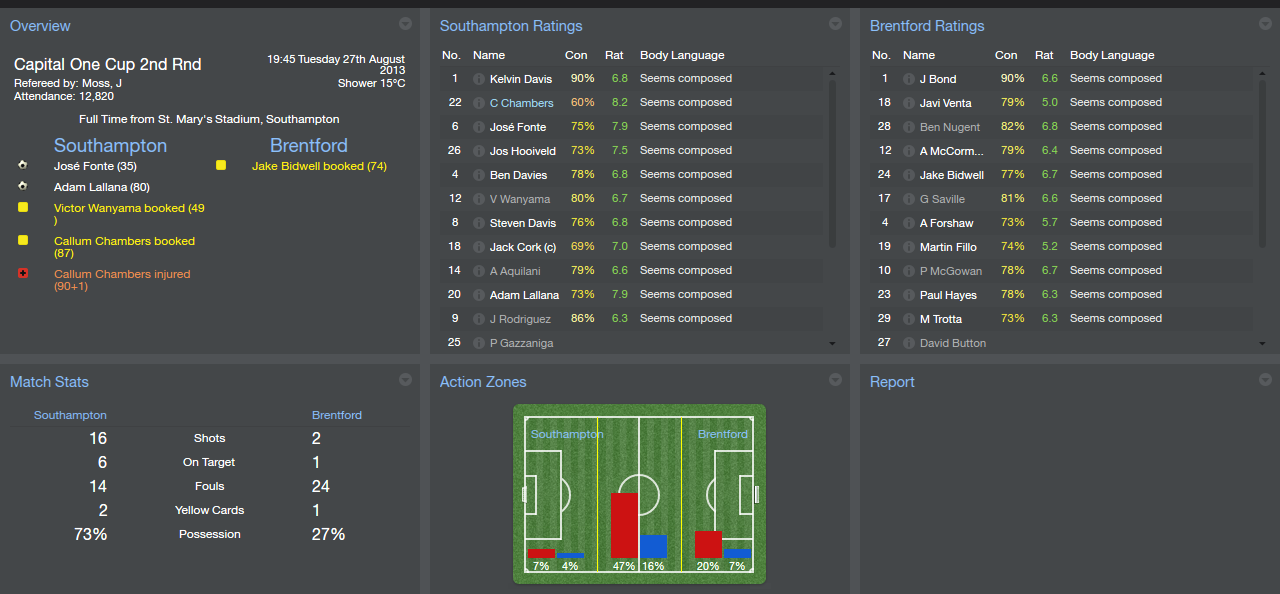This screenshot has height=594, width=1280.
Task: Click info icon next to Jake Bidwell rating
Action: [x=908, y=175]
